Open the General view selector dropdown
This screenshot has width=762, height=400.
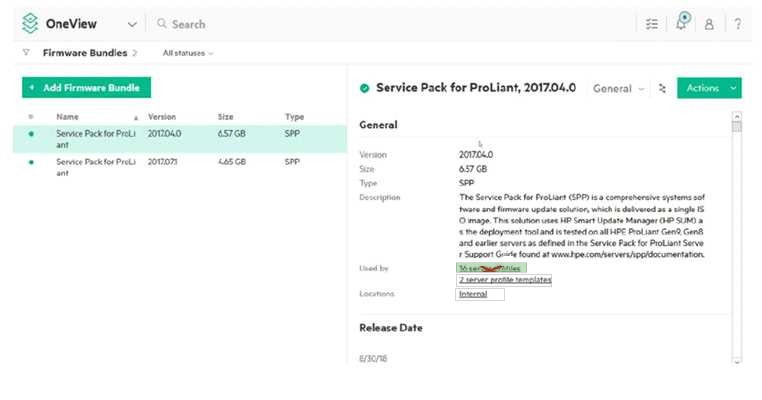618,88
